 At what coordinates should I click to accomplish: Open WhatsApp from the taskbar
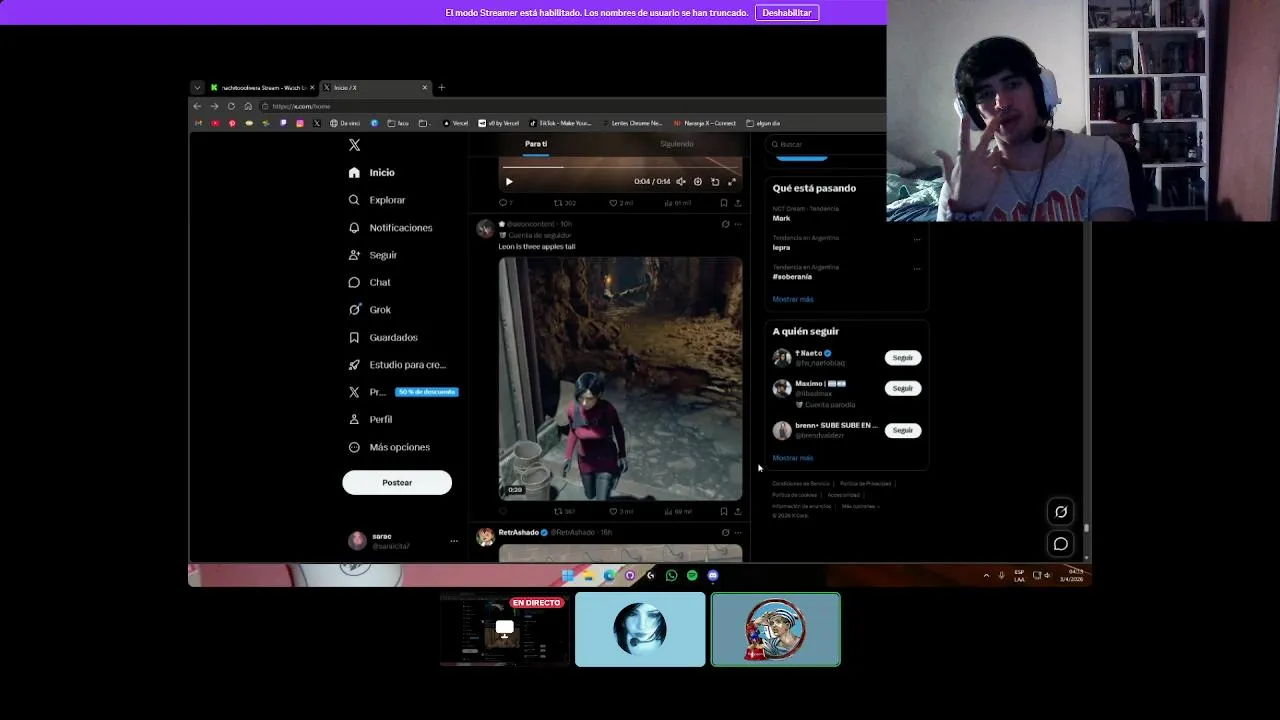pos(671,576)
